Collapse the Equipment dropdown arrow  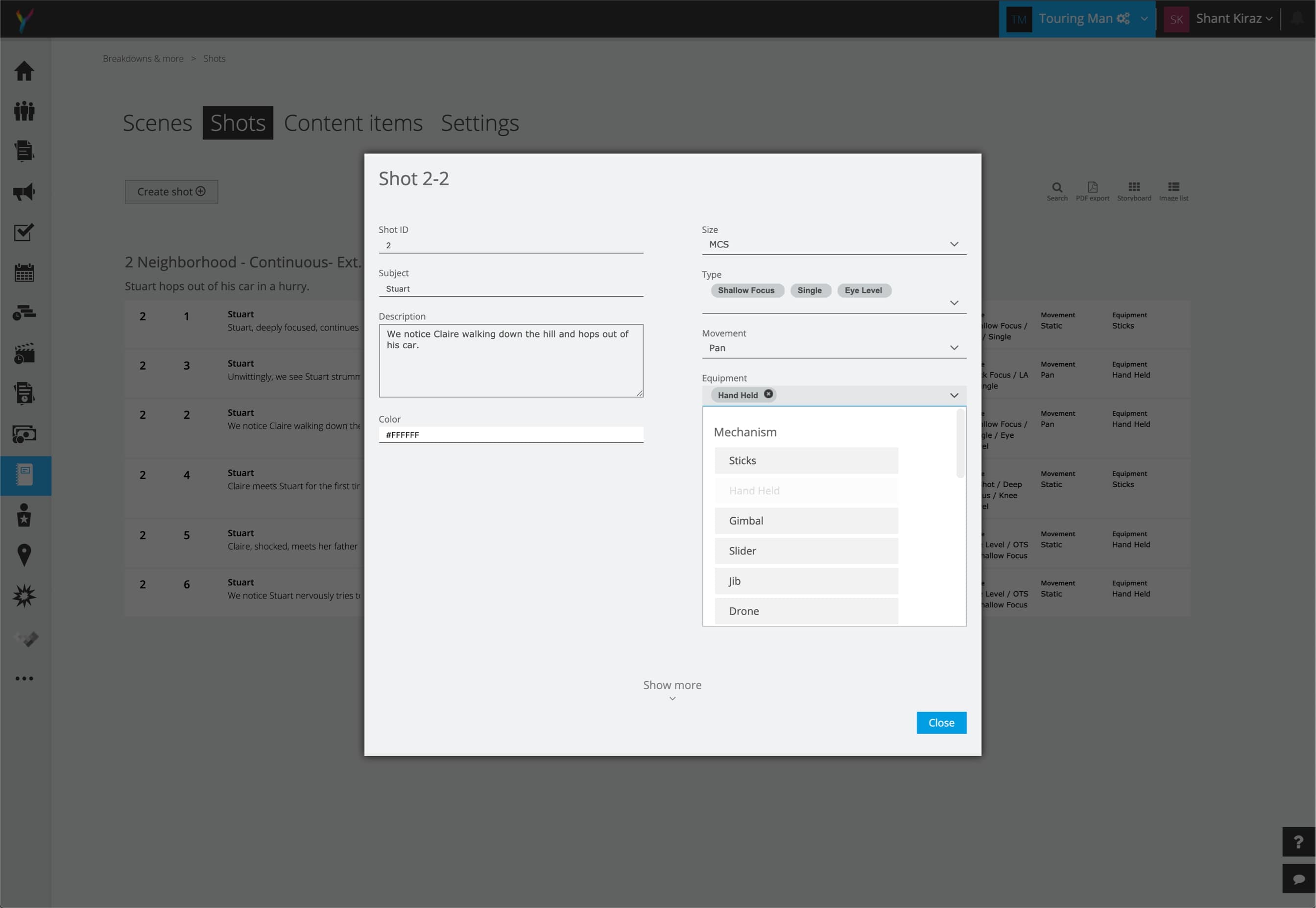click(954, 395)
